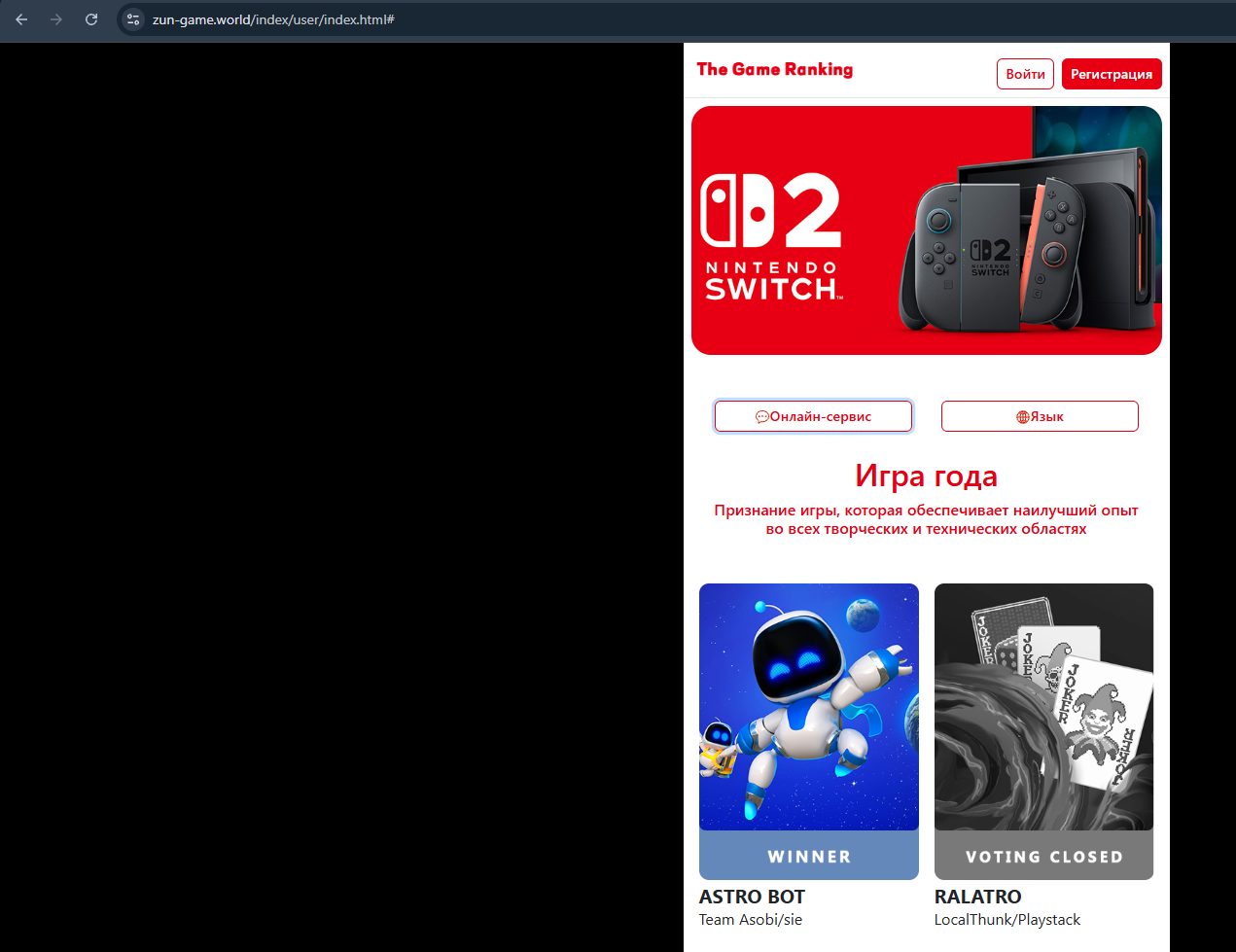This screenshot has width=1236, height=952.
Task: Click the RALATRO title text
Action: pyautogui.click(x=977, y=897)
